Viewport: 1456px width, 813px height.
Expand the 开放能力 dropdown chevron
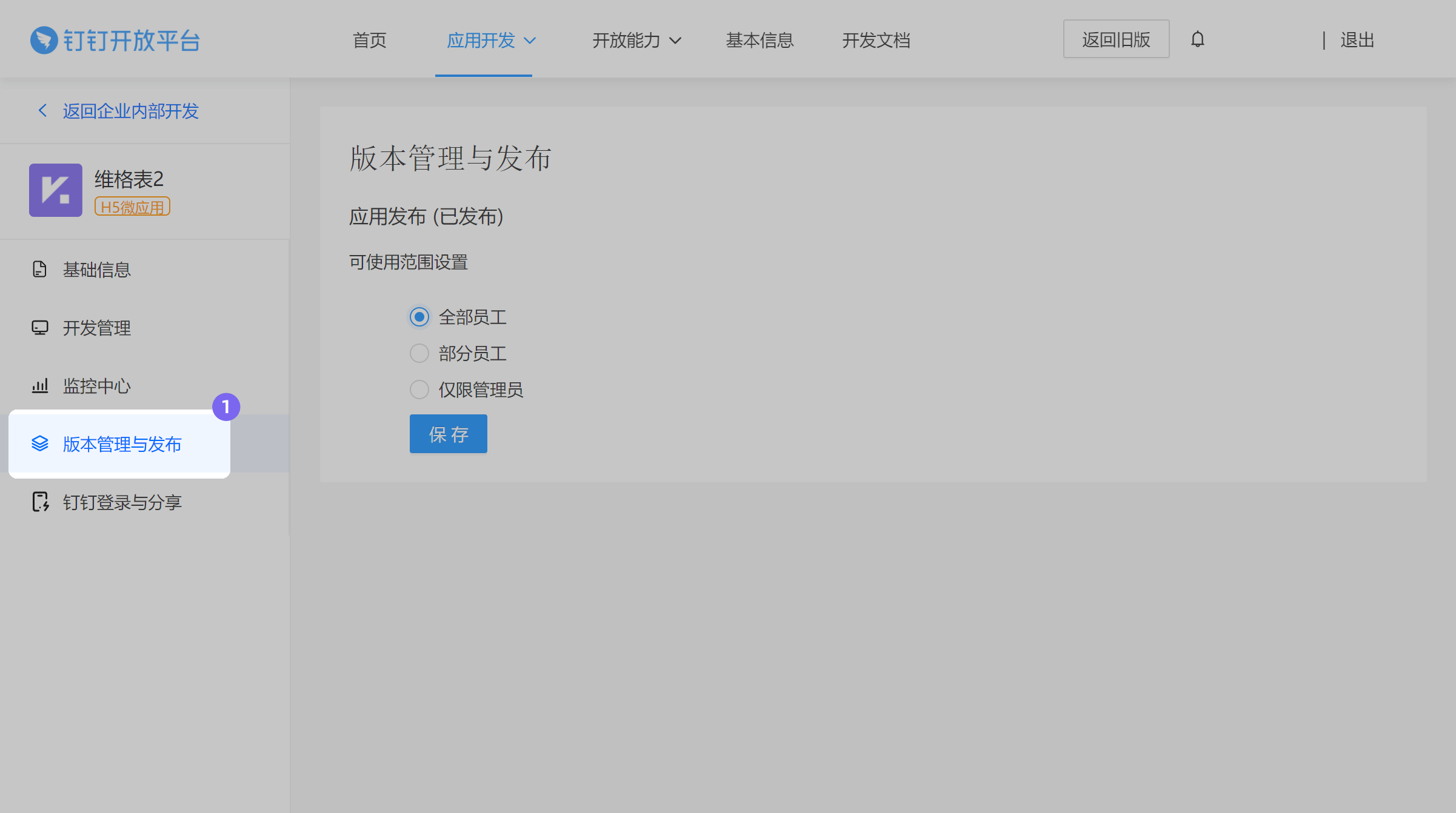pyautogui.click(x=675, y=41)
